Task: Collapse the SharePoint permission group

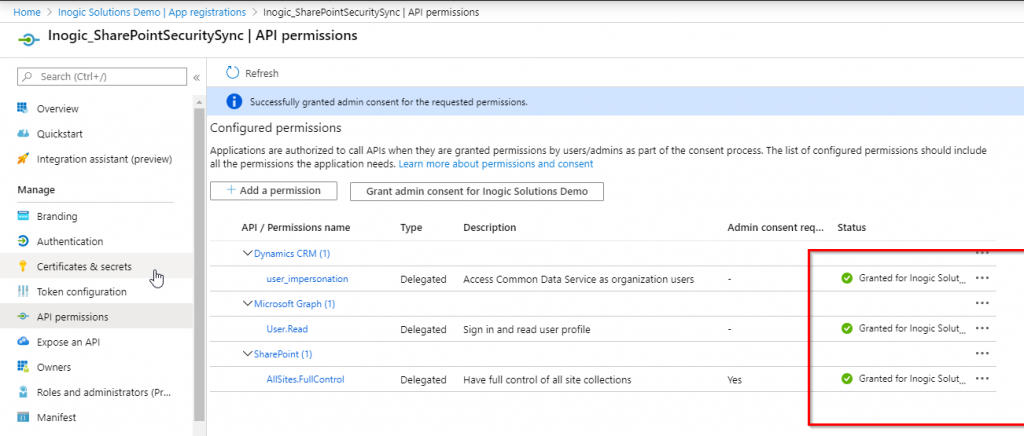Action: click(x=247, y=354)
